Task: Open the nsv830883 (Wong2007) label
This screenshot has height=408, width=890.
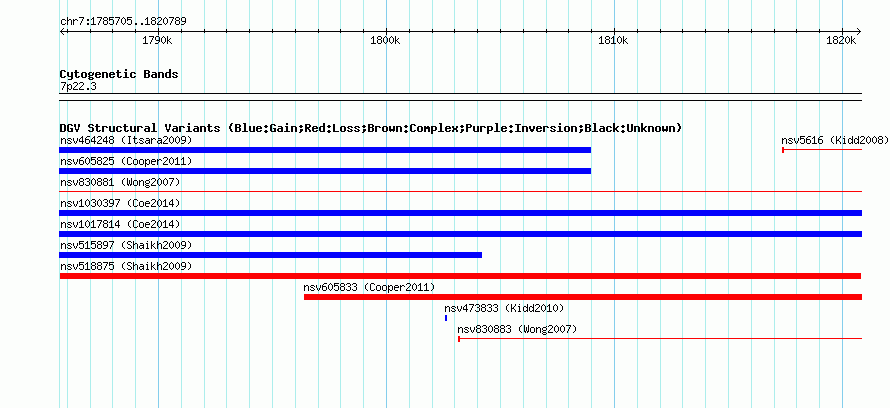Action: click(517, 329)
